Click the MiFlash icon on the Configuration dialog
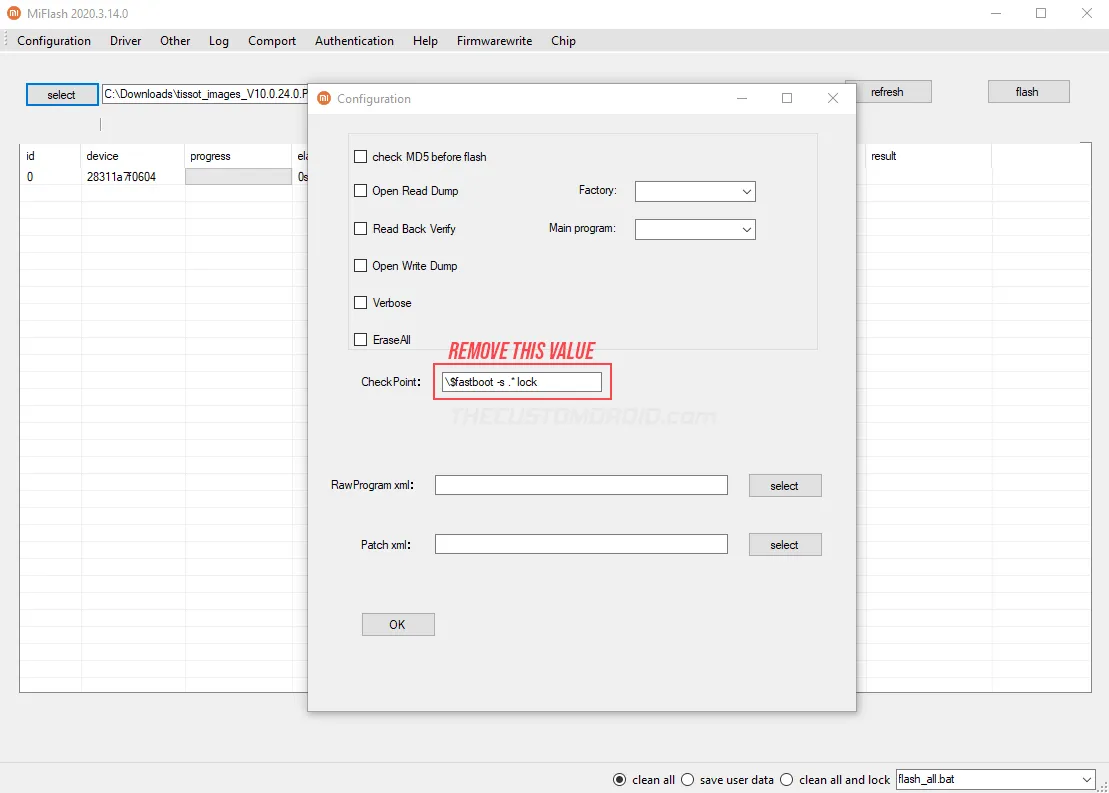 coord(323,98)
